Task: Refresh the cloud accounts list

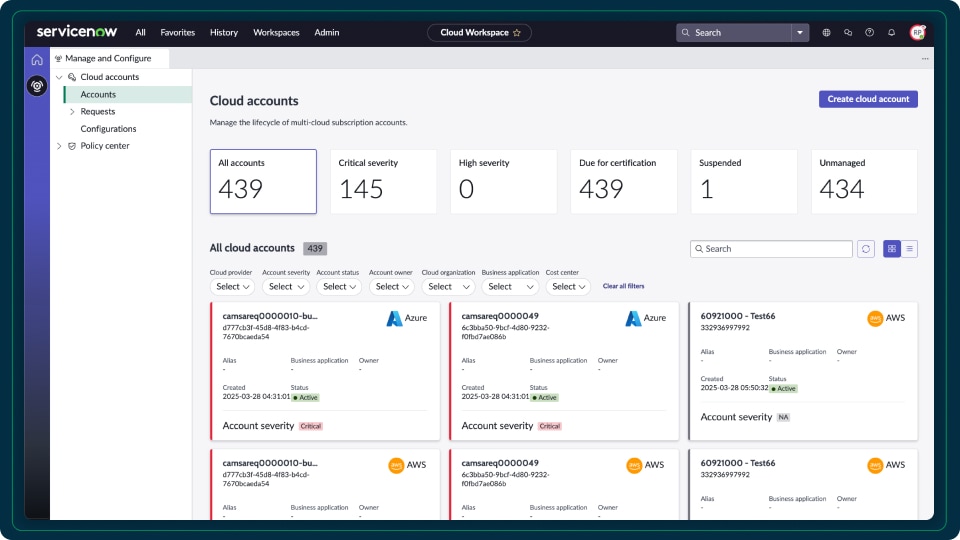Action: [x=866, y=249]
